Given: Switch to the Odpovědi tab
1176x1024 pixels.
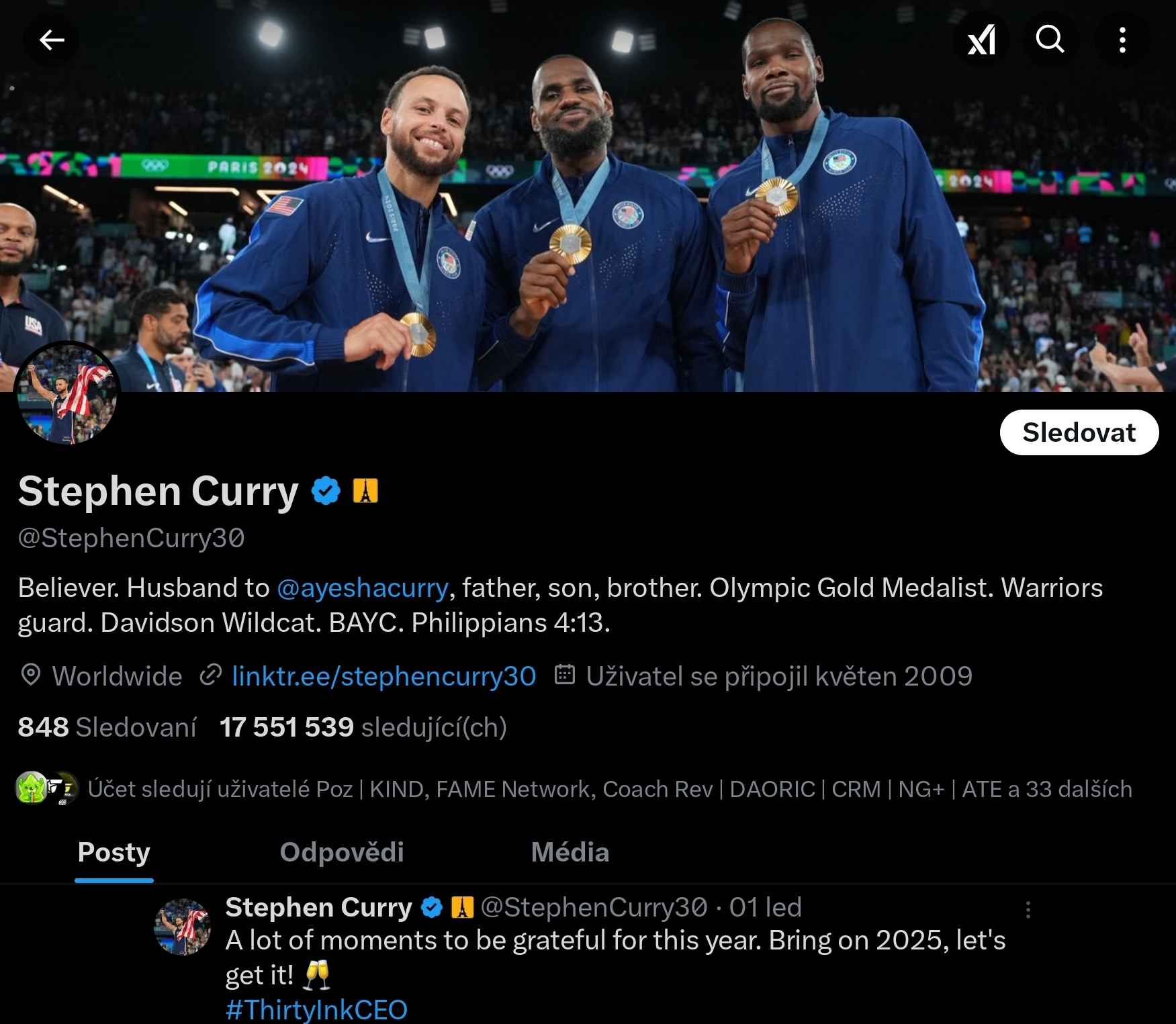Looking at the screenshot, I should (x=342, y=852).
